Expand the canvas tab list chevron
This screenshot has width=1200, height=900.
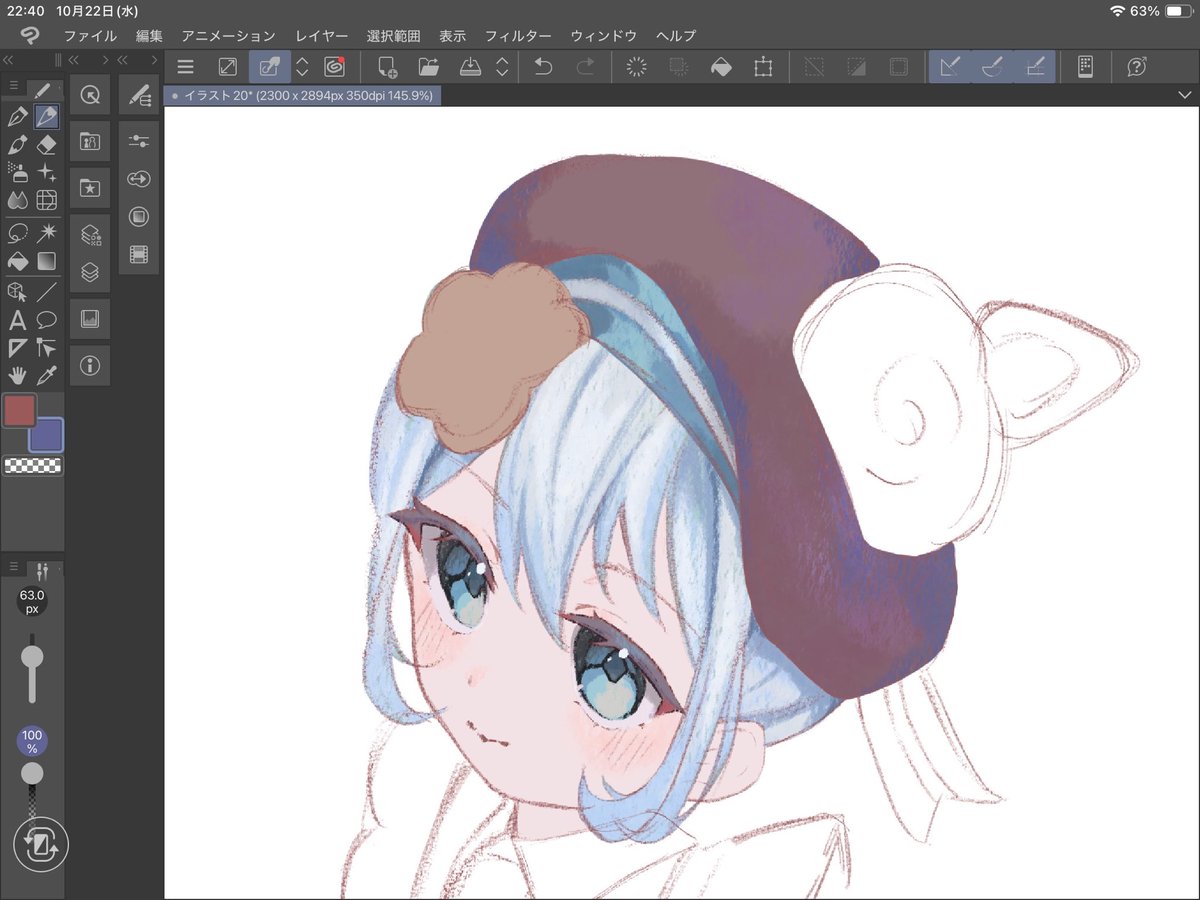[1185, 96]
